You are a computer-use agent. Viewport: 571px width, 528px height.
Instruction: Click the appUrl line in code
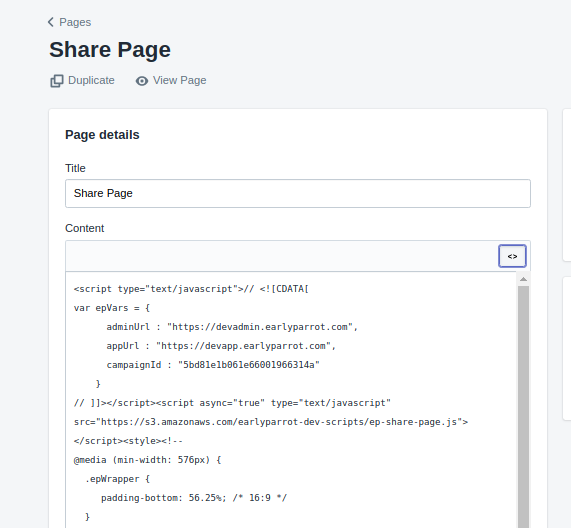point(221,346)
